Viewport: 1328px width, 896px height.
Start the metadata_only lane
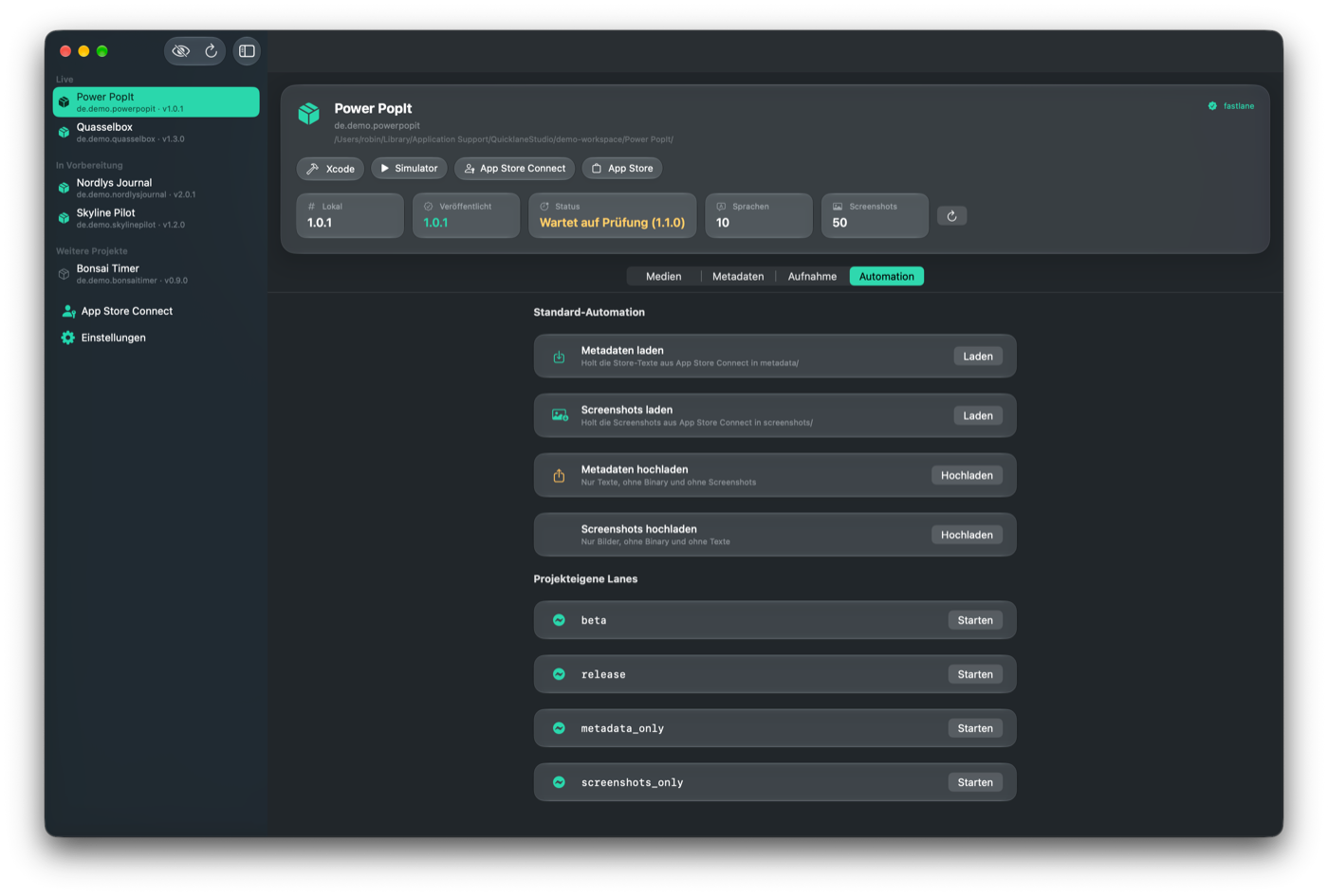point(975,729)
